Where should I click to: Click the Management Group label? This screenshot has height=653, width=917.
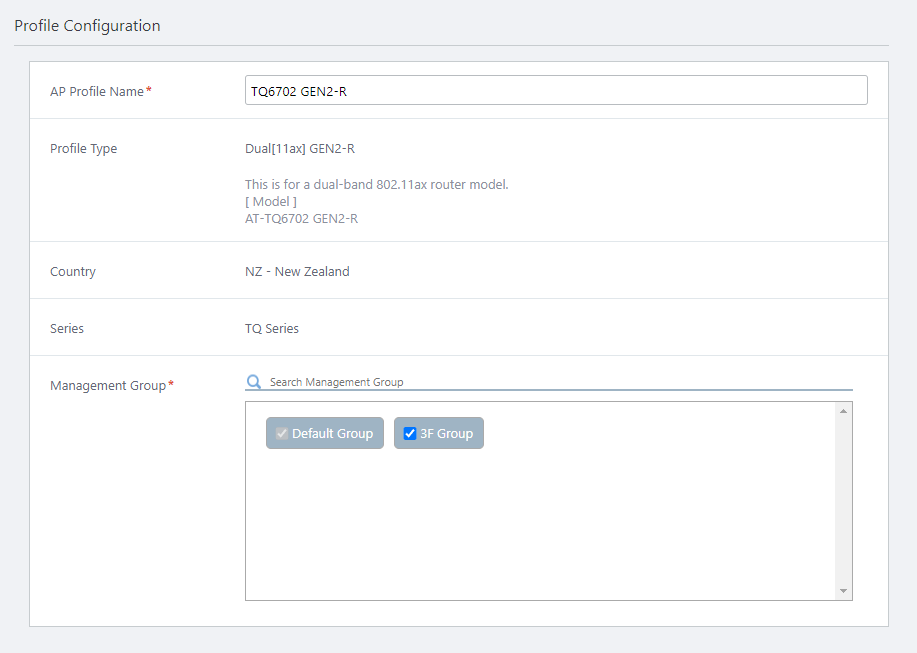pos(107,386)
